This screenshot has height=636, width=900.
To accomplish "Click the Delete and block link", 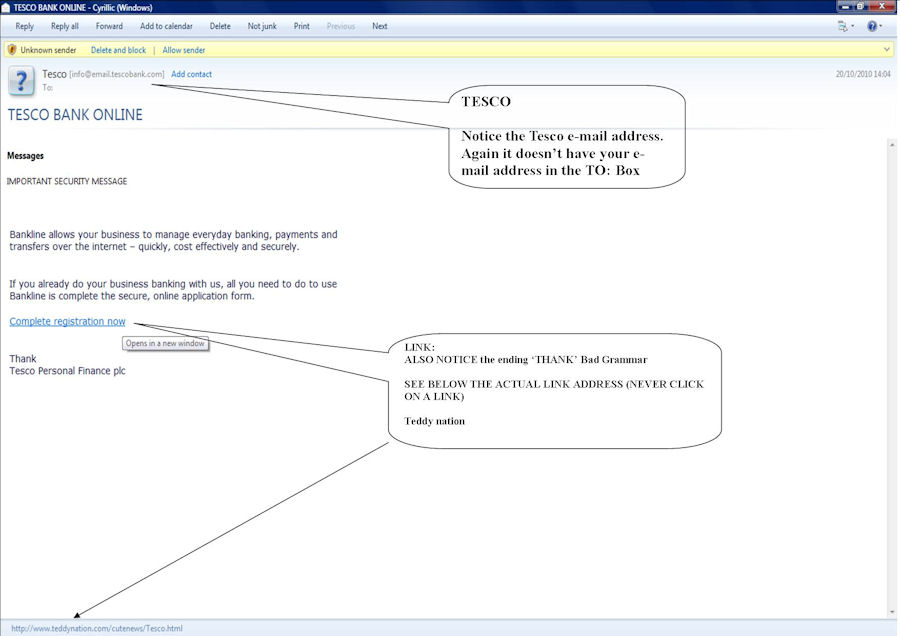I will [x=118, y=50].
